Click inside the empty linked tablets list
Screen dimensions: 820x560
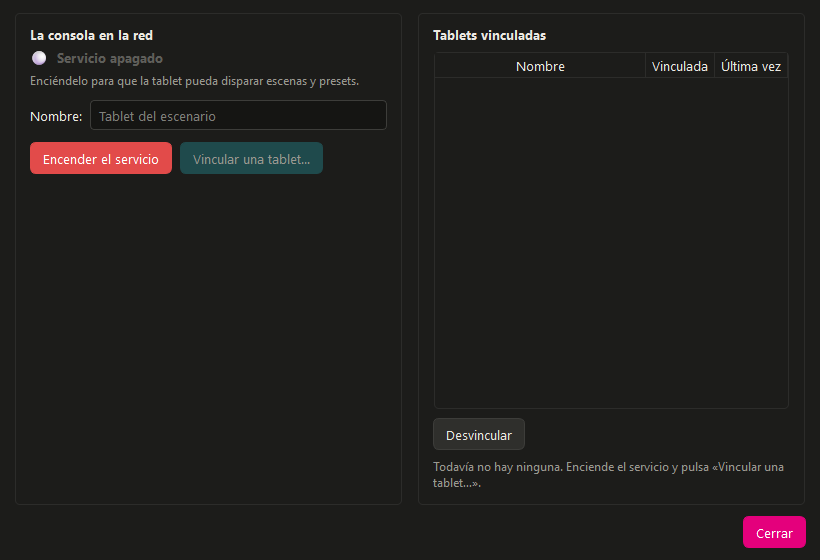click(611, 243)
